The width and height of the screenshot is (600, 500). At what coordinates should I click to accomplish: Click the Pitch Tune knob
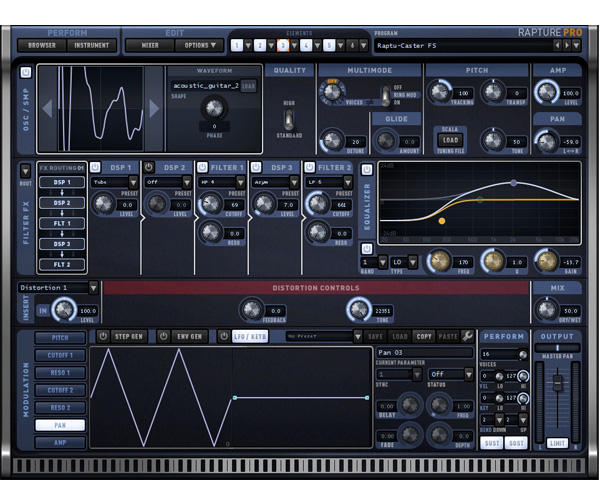click(493, 141)
